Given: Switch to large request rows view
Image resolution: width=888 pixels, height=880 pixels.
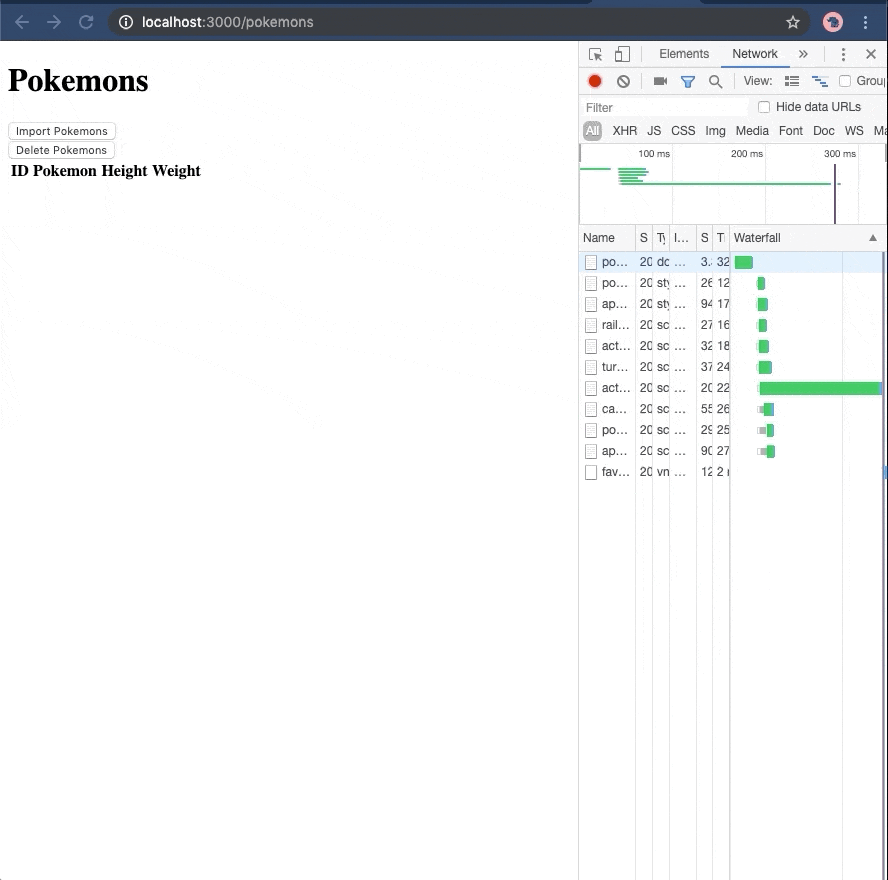Looking at the screenshot, I should [x=792, y=81].
